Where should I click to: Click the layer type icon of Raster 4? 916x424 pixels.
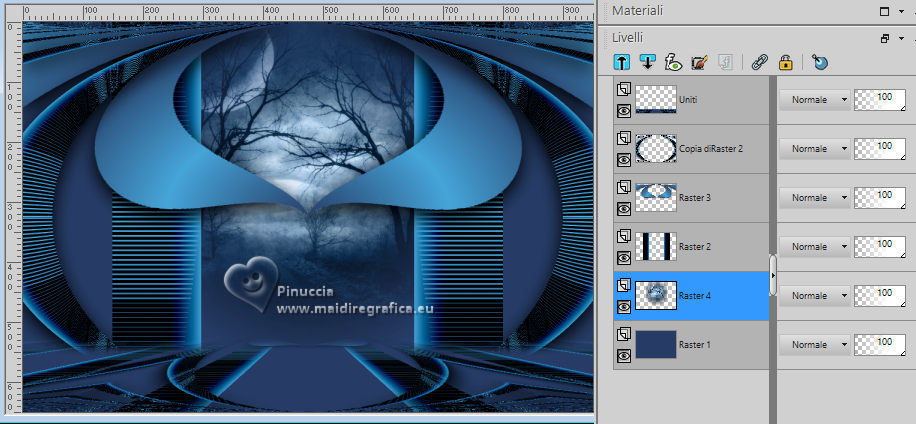pos(624,286)
